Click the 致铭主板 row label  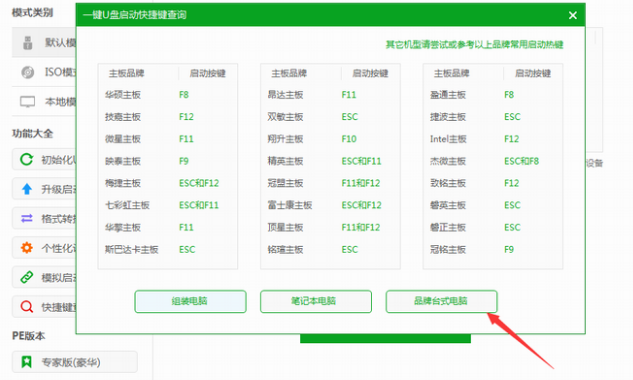448,183
